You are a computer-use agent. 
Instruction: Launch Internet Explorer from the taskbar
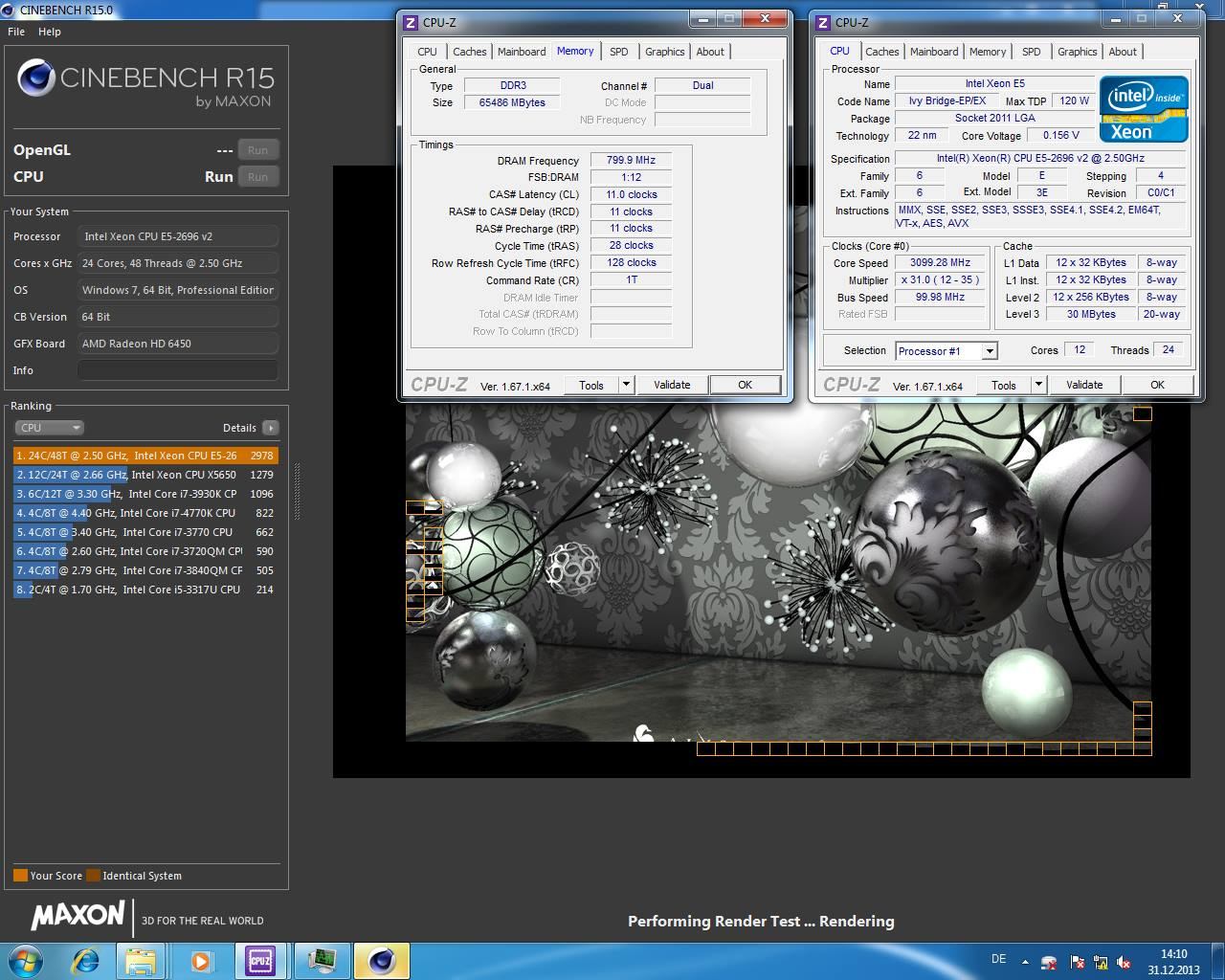click(x=86, y=961)
